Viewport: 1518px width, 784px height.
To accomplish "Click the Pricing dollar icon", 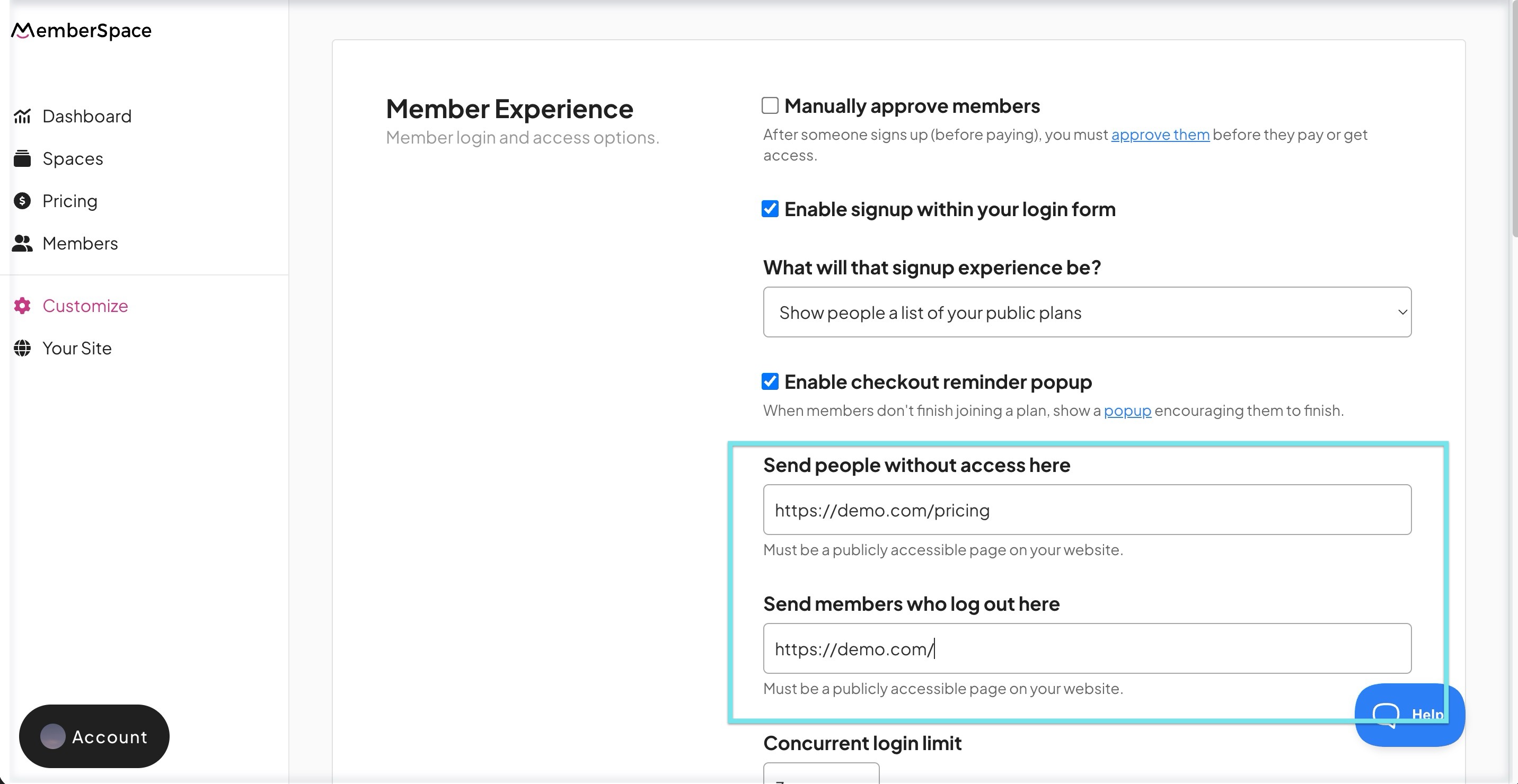I will click(22, 201).
